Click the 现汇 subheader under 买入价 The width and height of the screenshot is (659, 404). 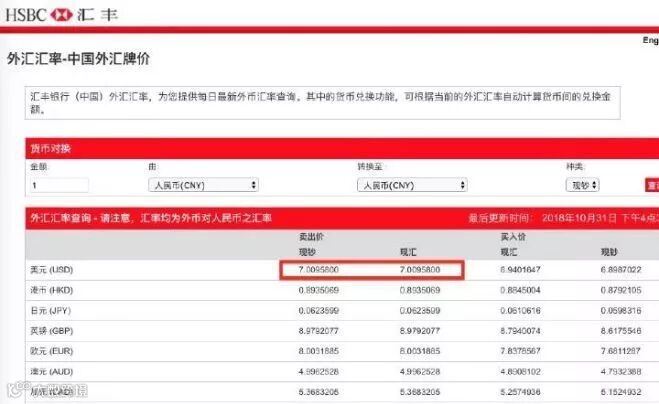[509, 252]
